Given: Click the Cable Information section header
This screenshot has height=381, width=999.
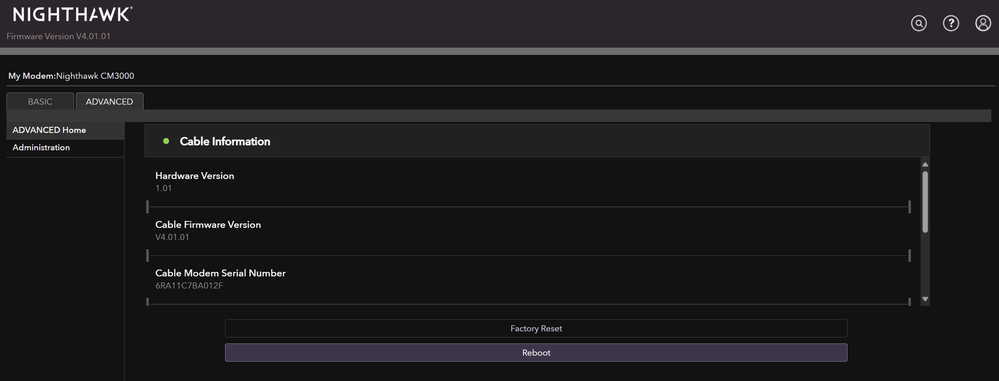Looking at the screenshot, I should [536, 141].
